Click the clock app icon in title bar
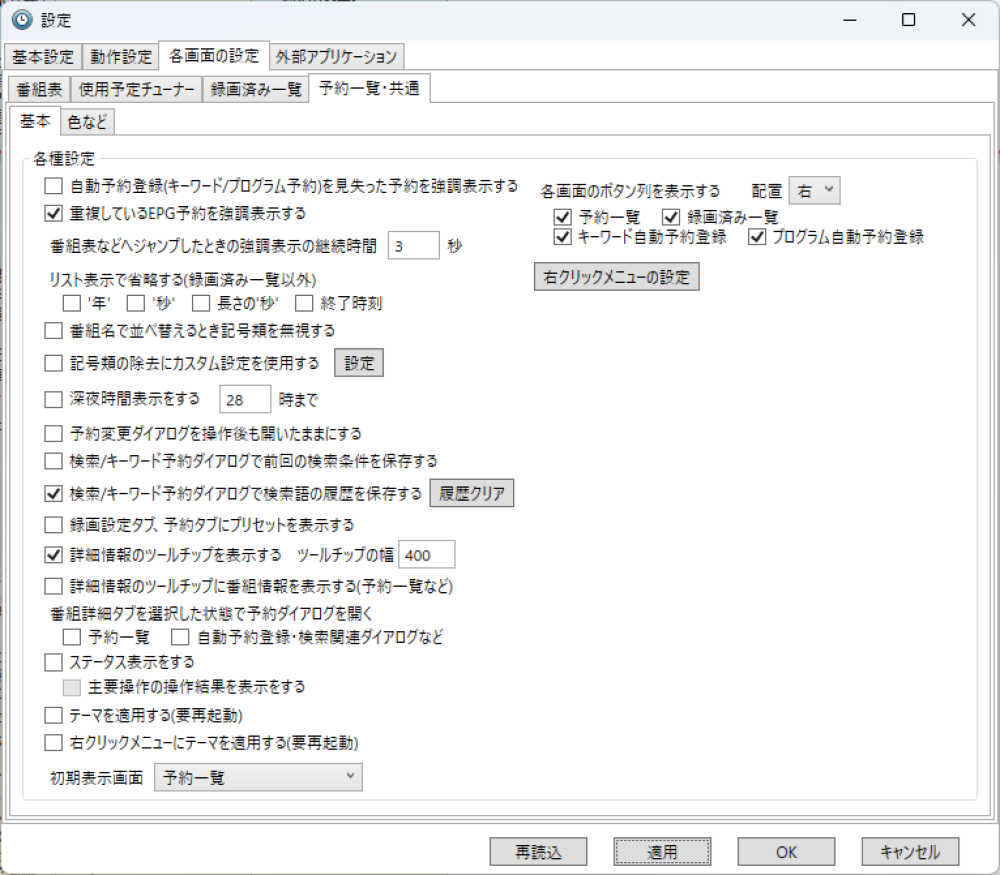 (22, 20)
